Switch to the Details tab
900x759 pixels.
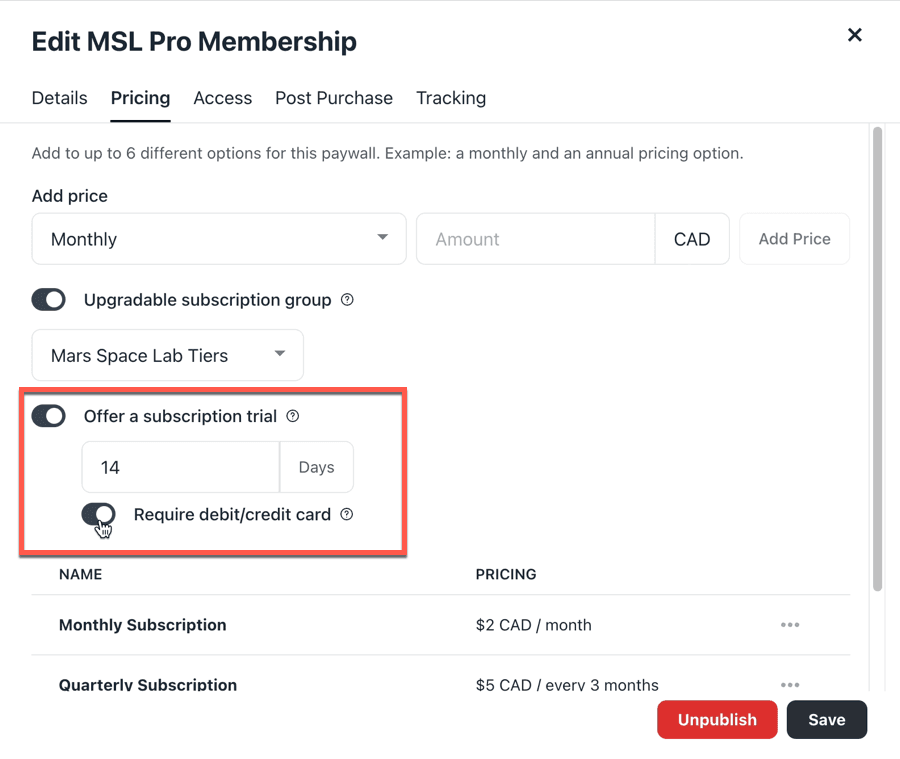(x=60, y=98)
